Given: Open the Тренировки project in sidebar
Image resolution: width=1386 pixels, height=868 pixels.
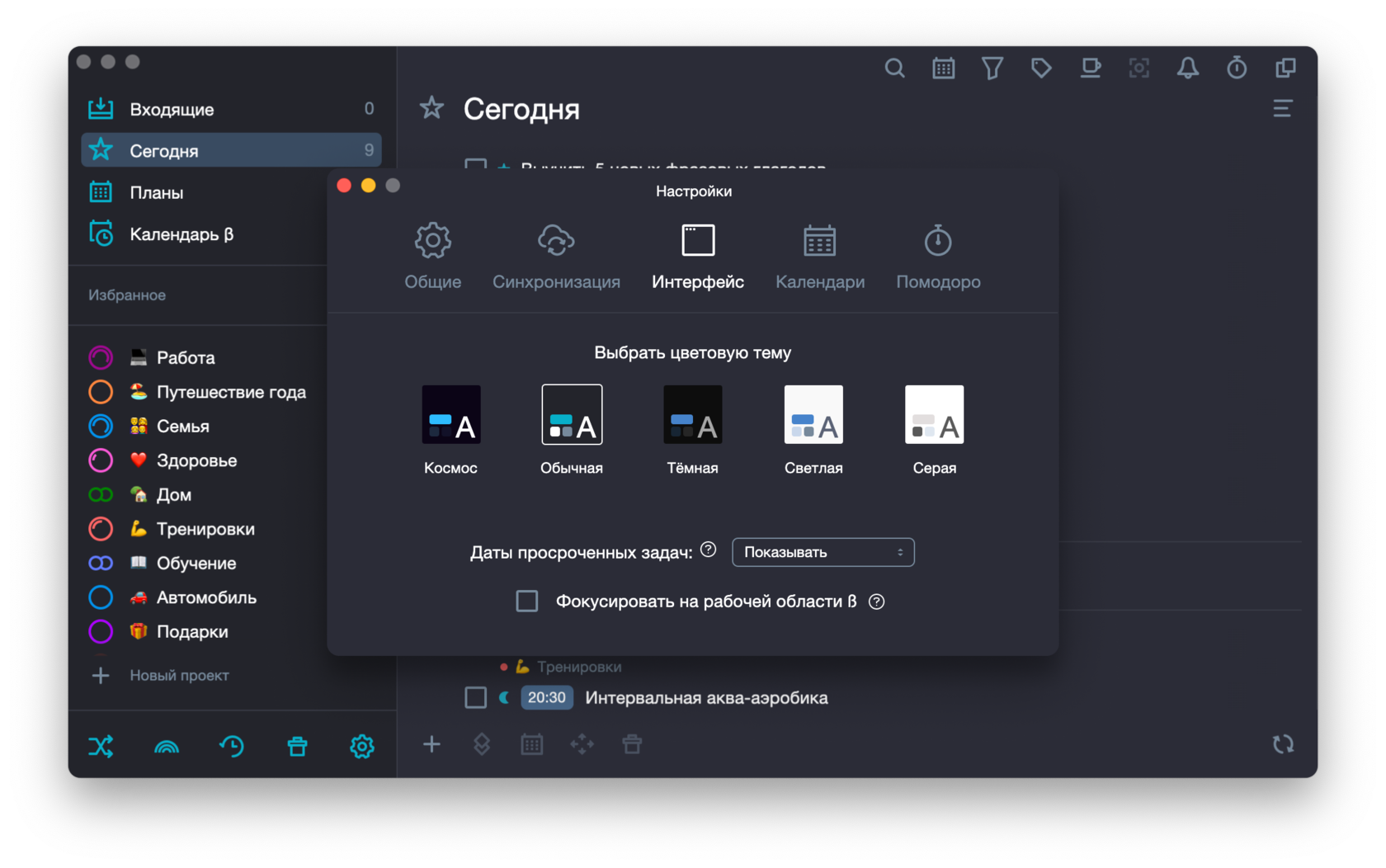Looking at the screenshot, I should coord(206,529).
